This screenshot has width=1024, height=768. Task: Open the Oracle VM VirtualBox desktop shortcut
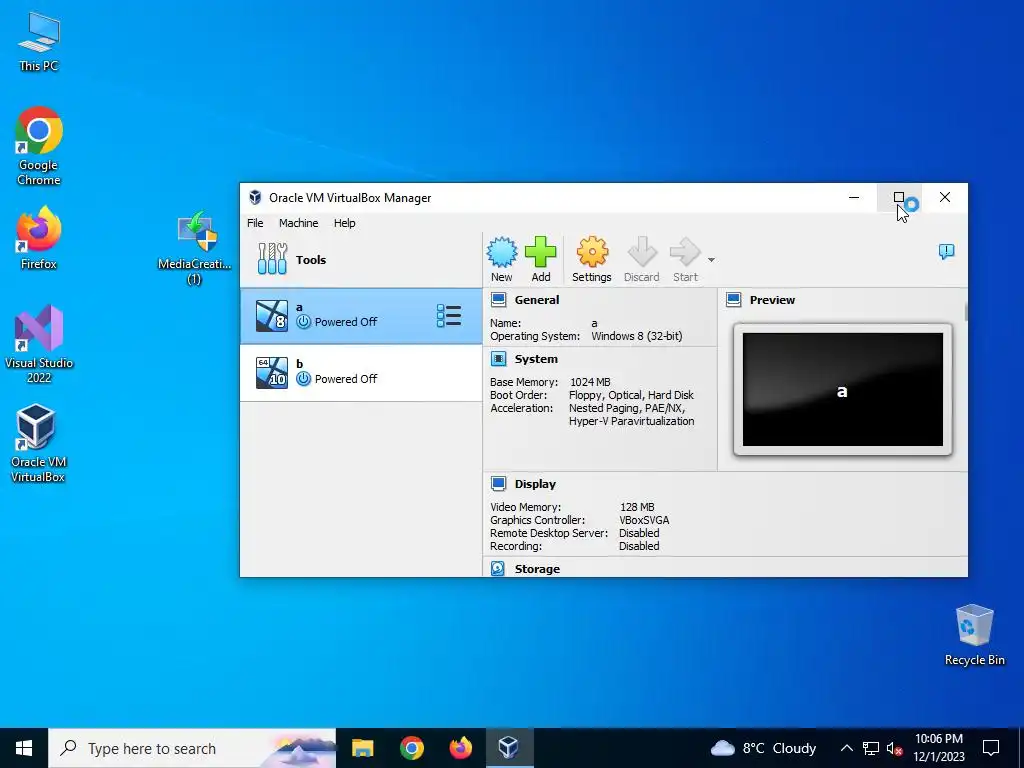(x=38, y=444)
